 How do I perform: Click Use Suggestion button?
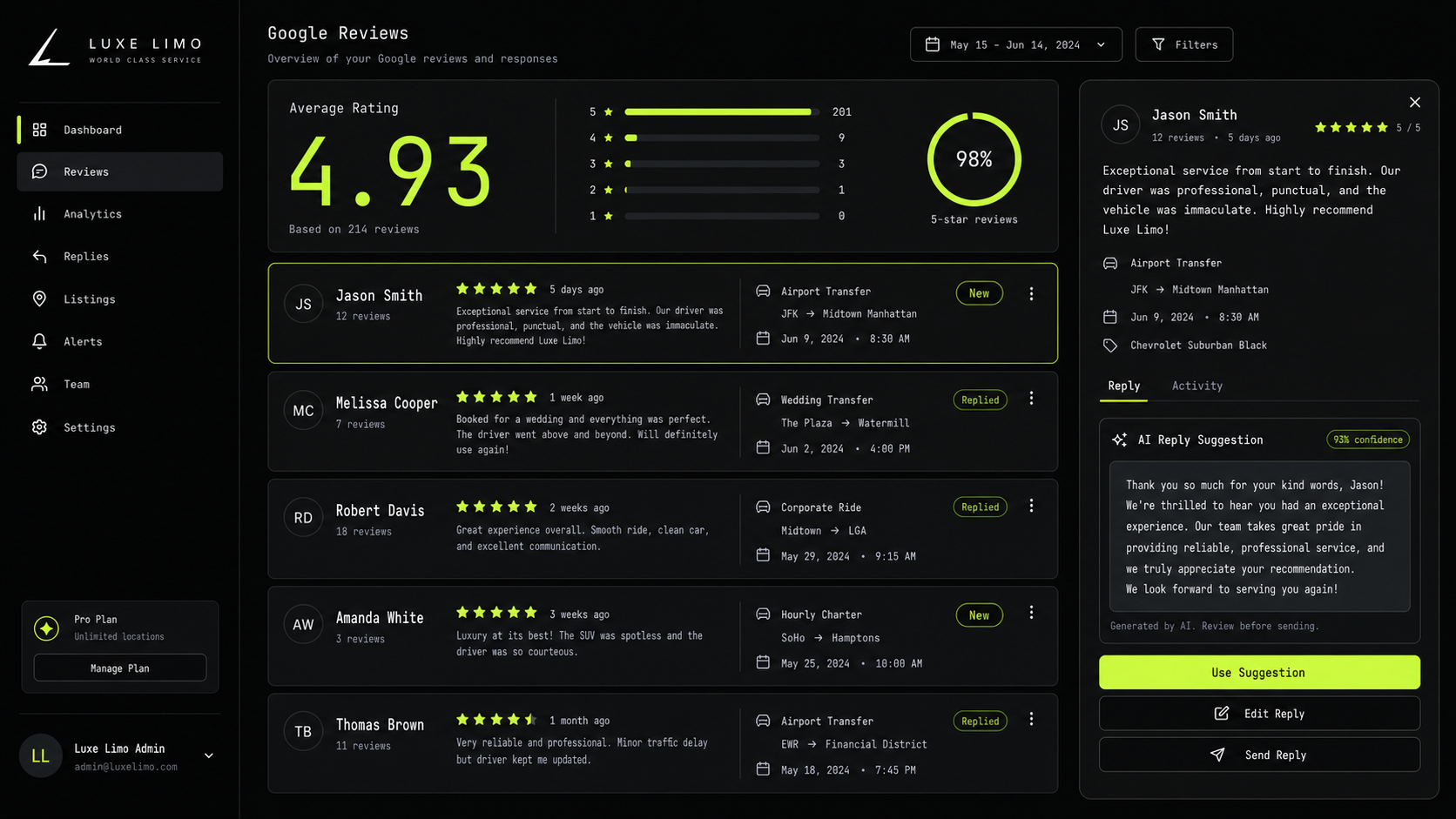[1259, 673]
